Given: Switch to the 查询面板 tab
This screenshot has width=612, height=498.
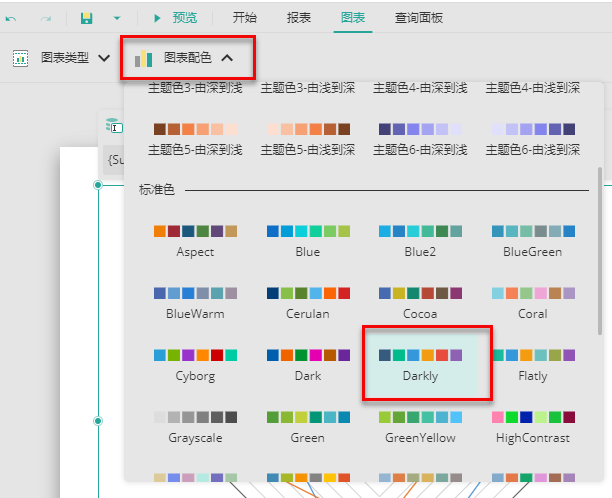Looking at the screenshot, I should pos(419,18).
